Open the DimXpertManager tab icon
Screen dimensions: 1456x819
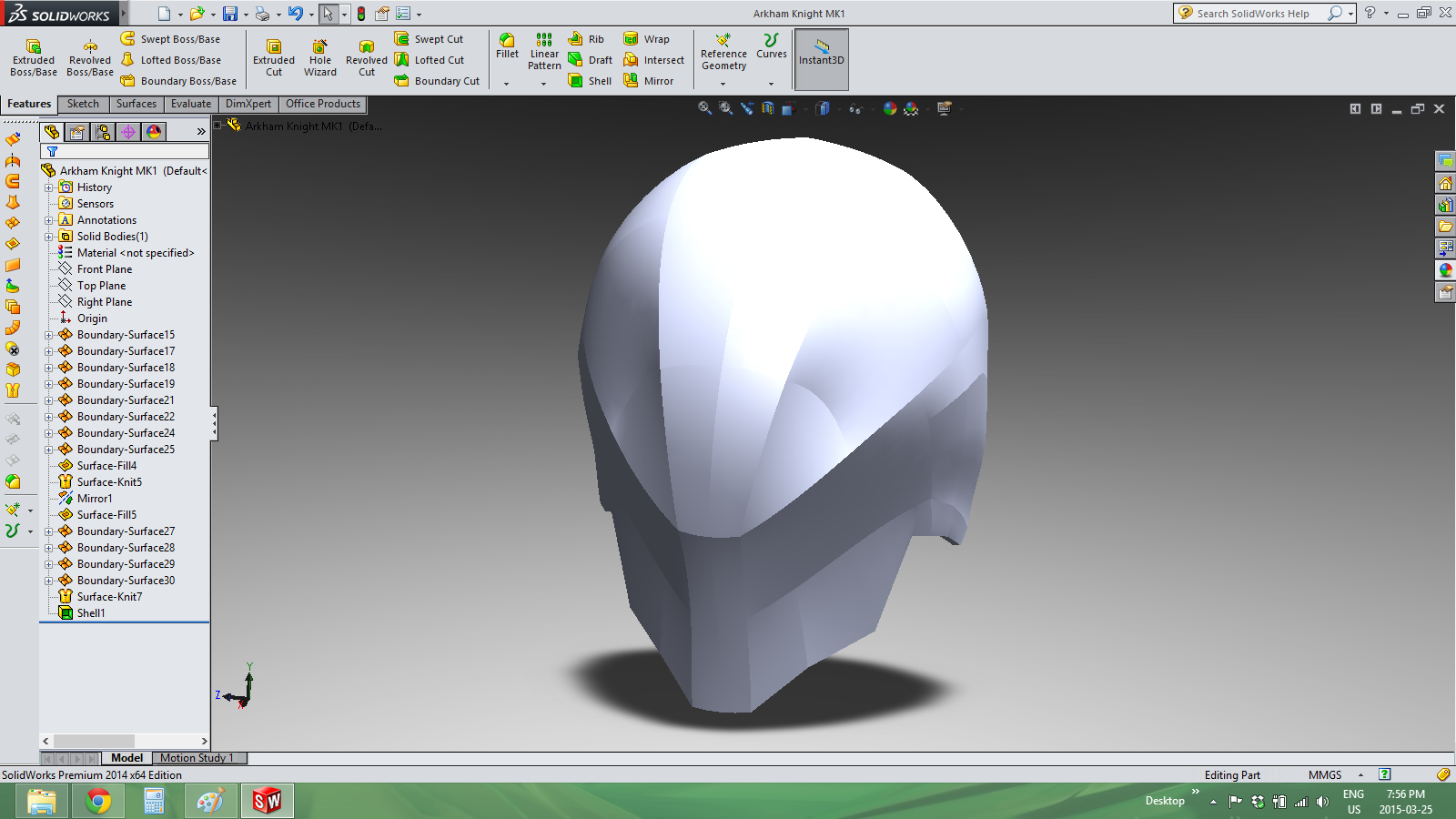click(128, 132)
